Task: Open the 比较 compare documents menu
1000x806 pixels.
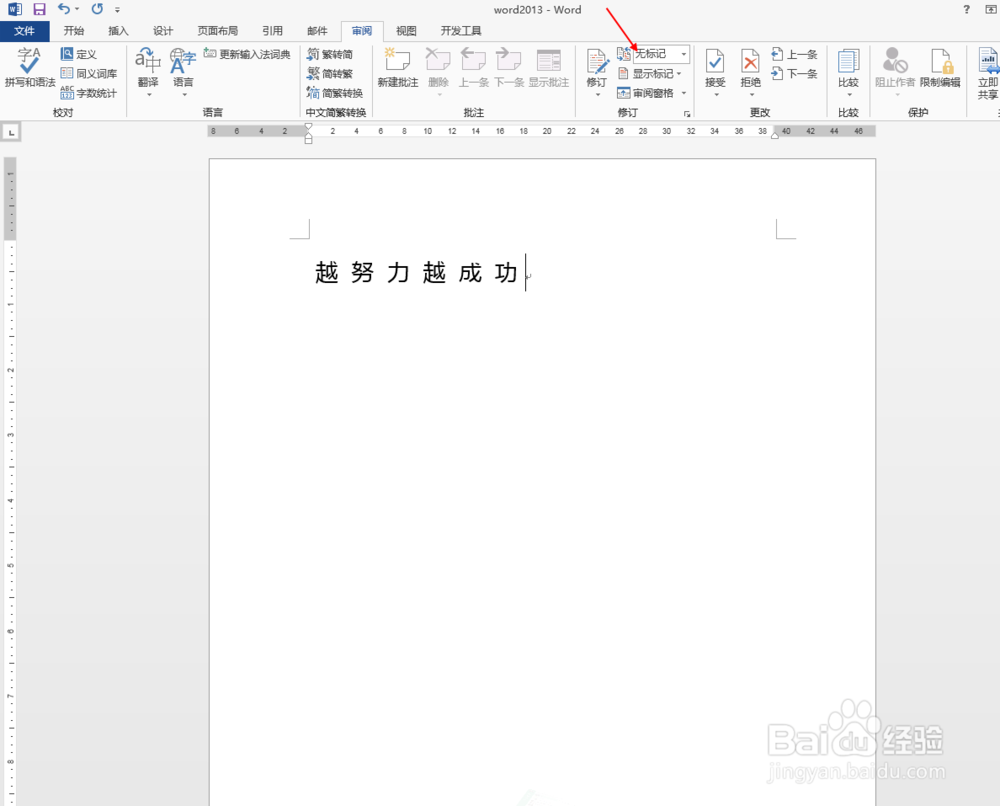Action: click(x=848, y=71)
